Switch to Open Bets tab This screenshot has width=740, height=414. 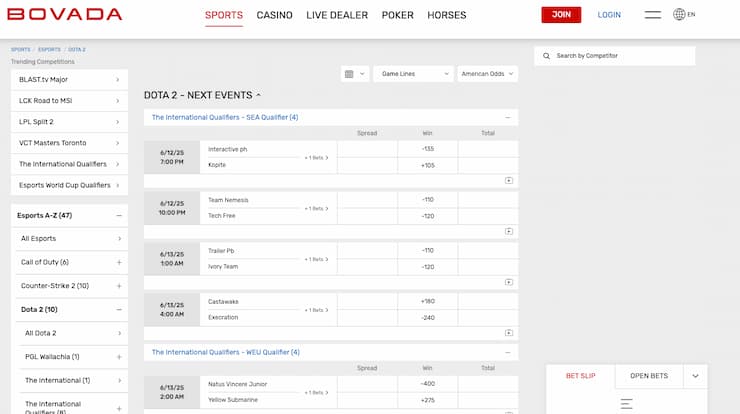(649, 376)
